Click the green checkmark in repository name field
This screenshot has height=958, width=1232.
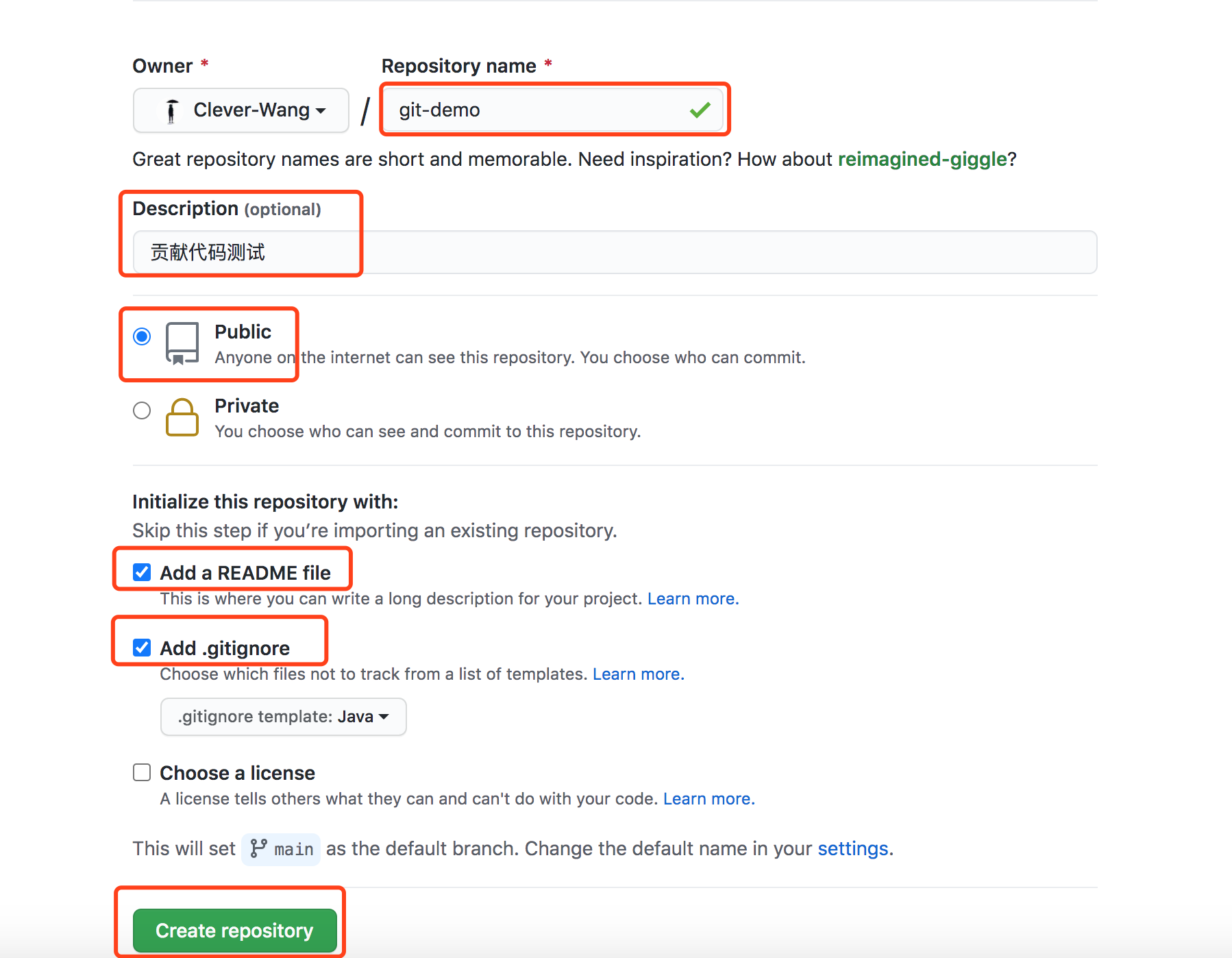pyautogui.click(x=700, y=110)
